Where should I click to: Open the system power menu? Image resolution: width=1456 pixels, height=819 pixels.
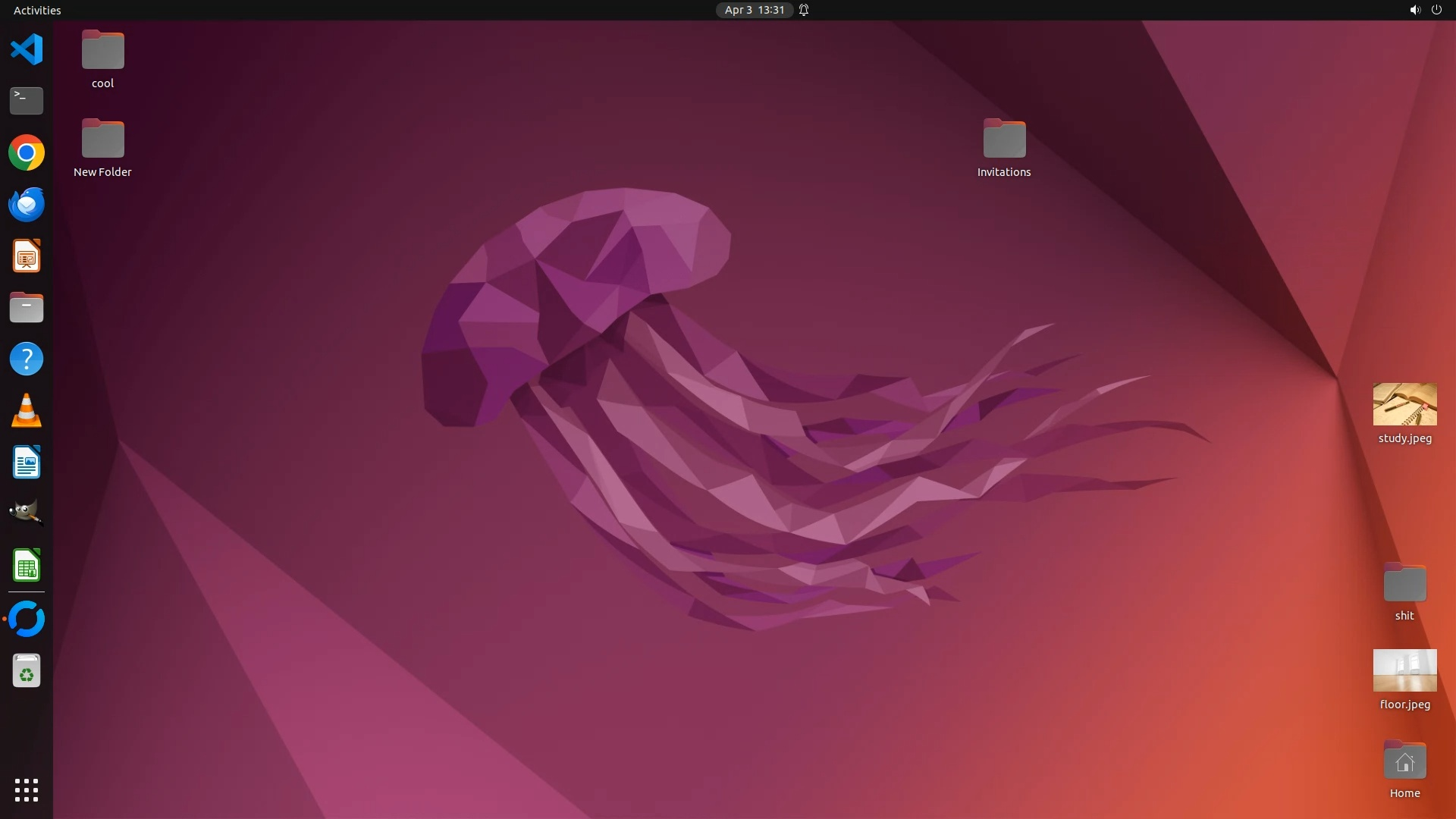(1436, 10)
